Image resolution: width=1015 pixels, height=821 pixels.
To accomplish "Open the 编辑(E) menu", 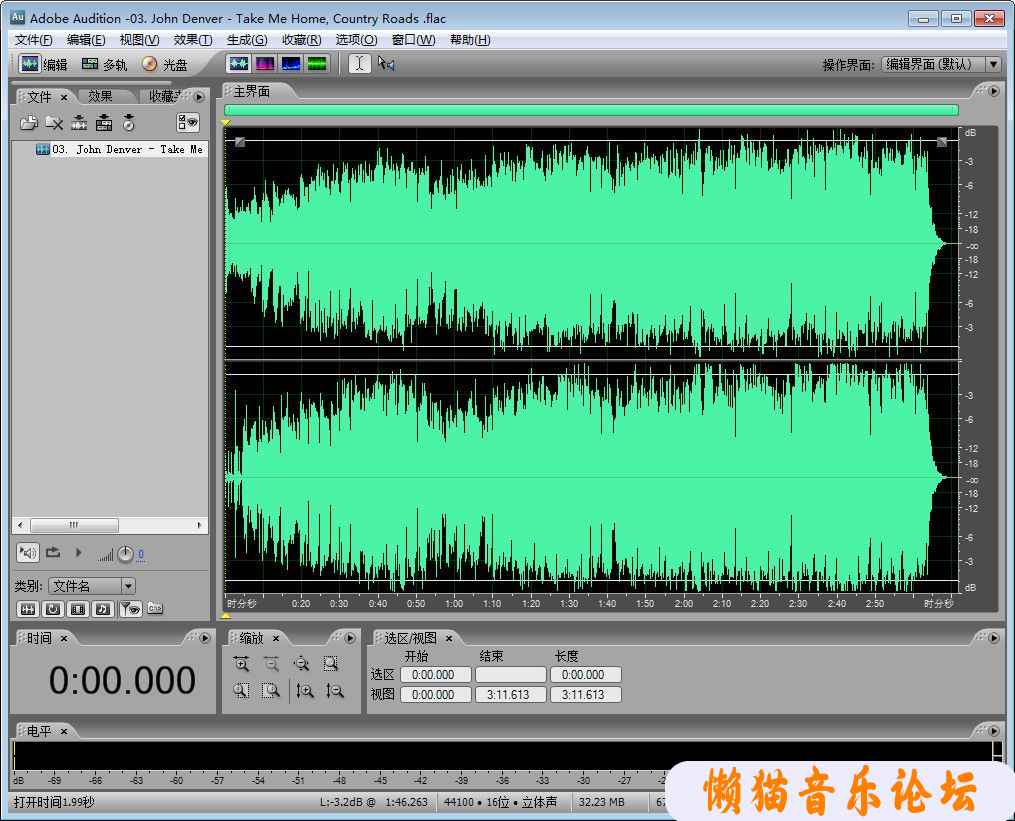I will click(x=86, y=40).
